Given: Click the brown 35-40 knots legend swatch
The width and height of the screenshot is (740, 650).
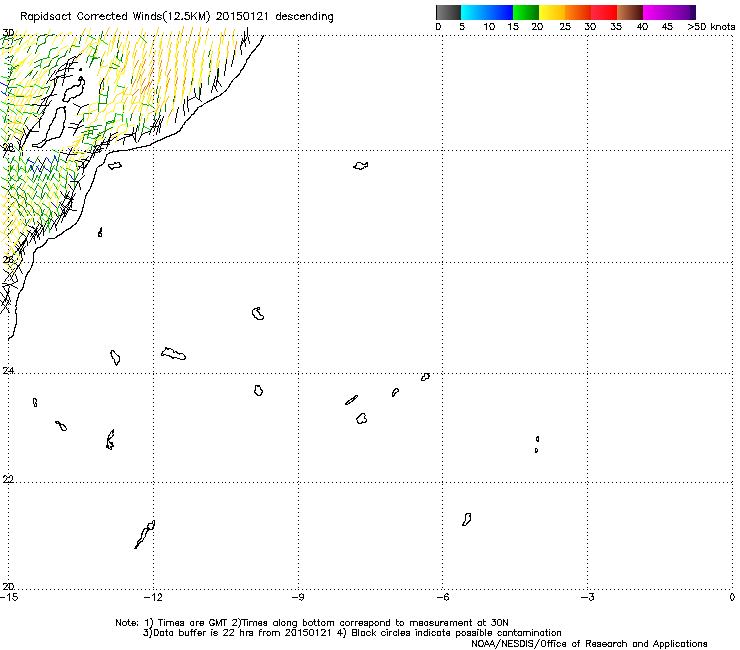Looking at the screenshot, I should click(x=630, y=12).
